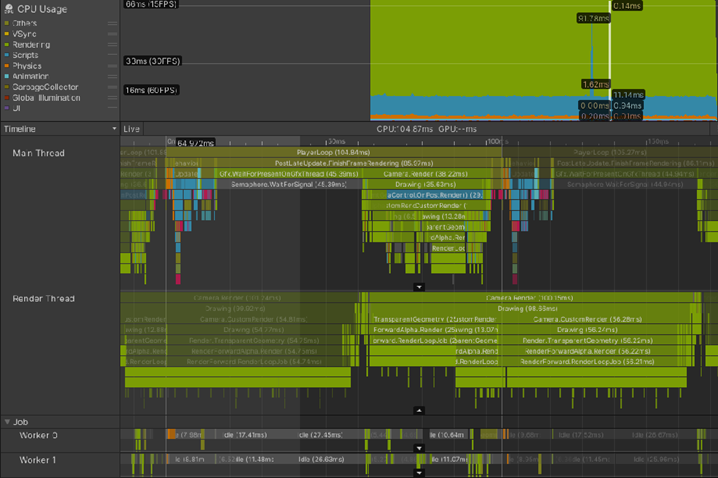Click the Main Thread label
This screenshot has width=718, height=478.
(x=38, y=153)
